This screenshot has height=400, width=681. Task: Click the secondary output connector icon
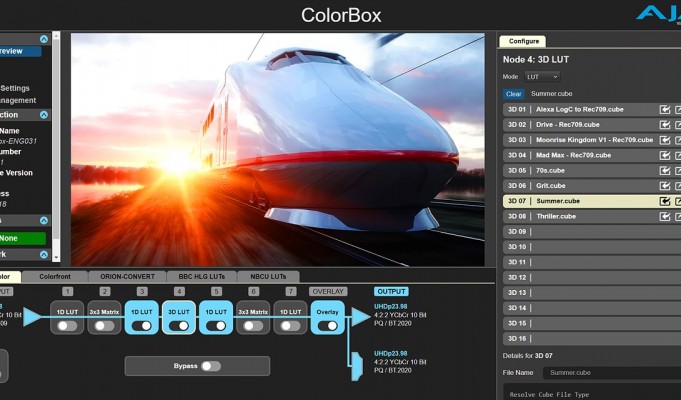point(357,367)
